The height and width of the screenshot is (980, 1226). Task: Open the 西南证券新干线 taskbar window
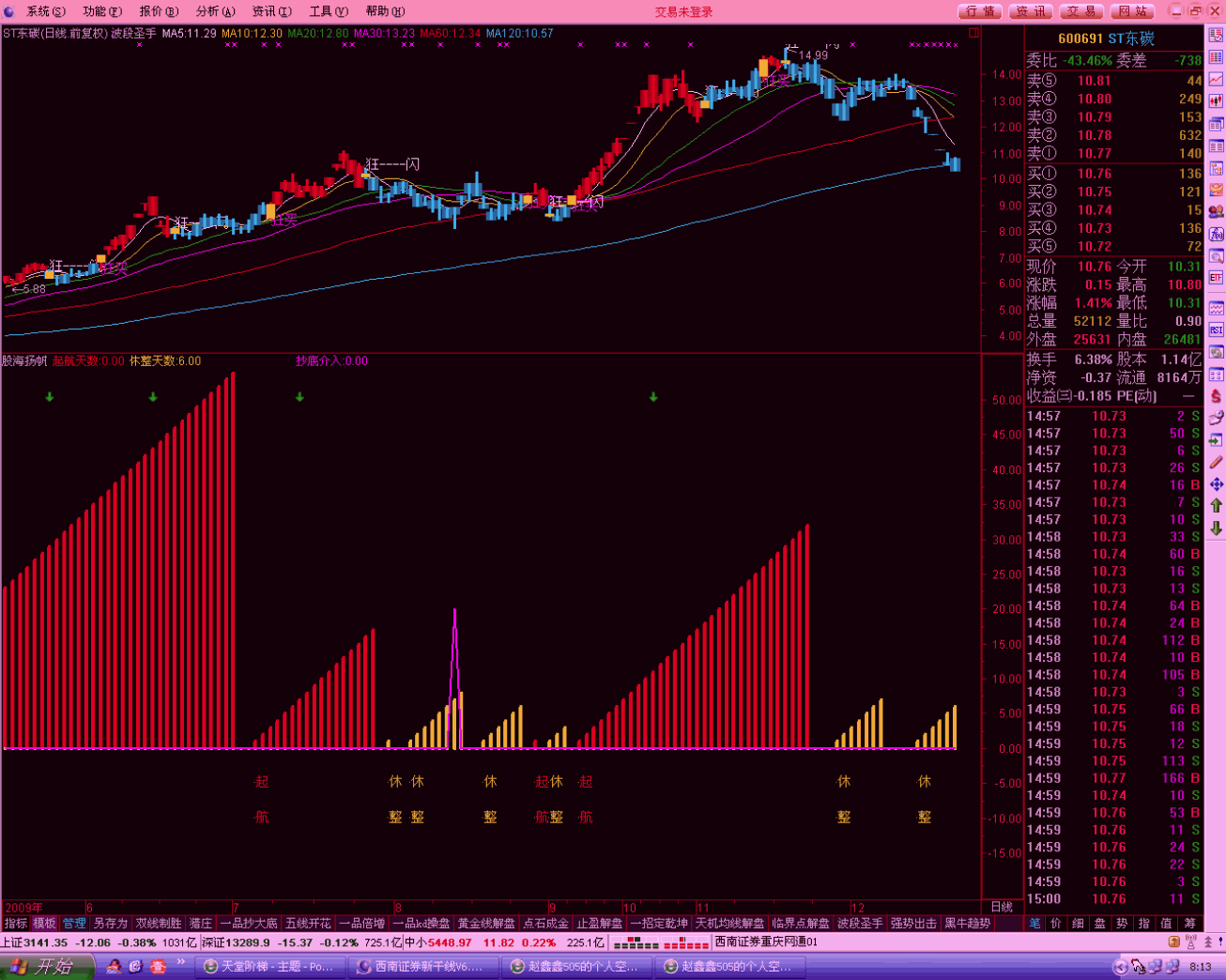423,966
